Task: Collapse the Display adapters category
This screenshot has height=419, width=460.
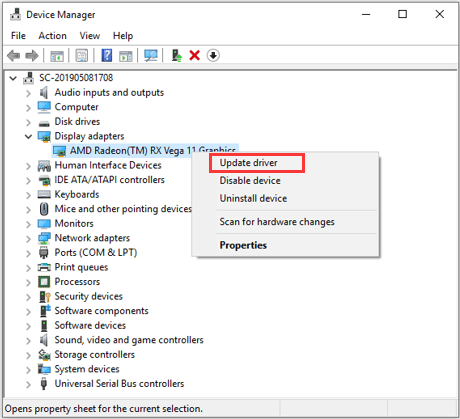Action: pyautogui.click(x=28, y=136)
